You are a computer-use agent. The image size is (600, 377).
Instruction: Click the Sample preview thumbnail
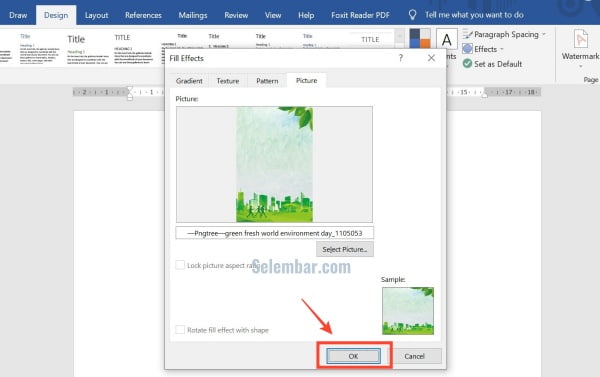[x=408, y=311]
